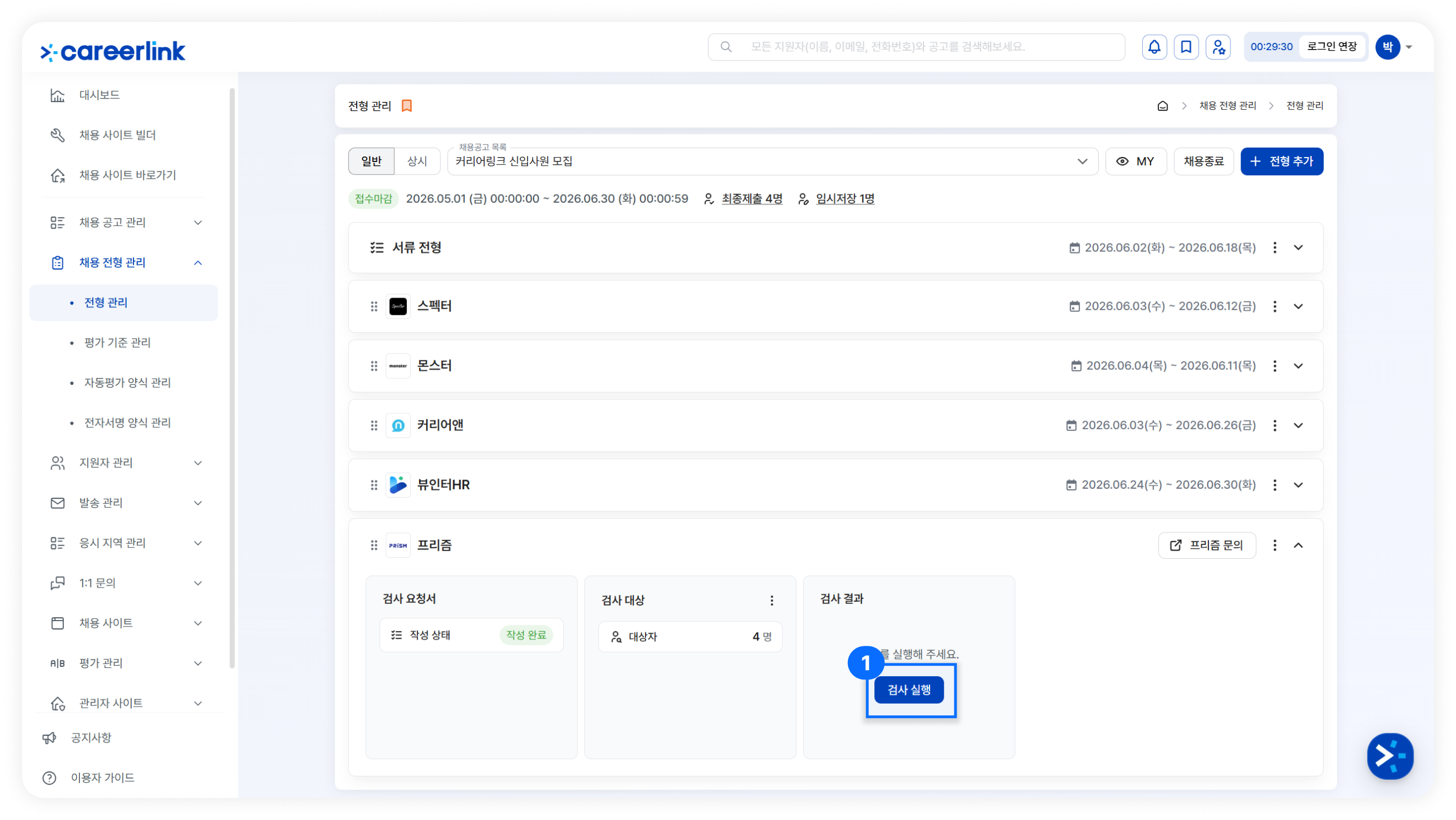Screen dimensions: 1456x820
Task: Click the 작성 완료 status badge
Action: [525, 635]
